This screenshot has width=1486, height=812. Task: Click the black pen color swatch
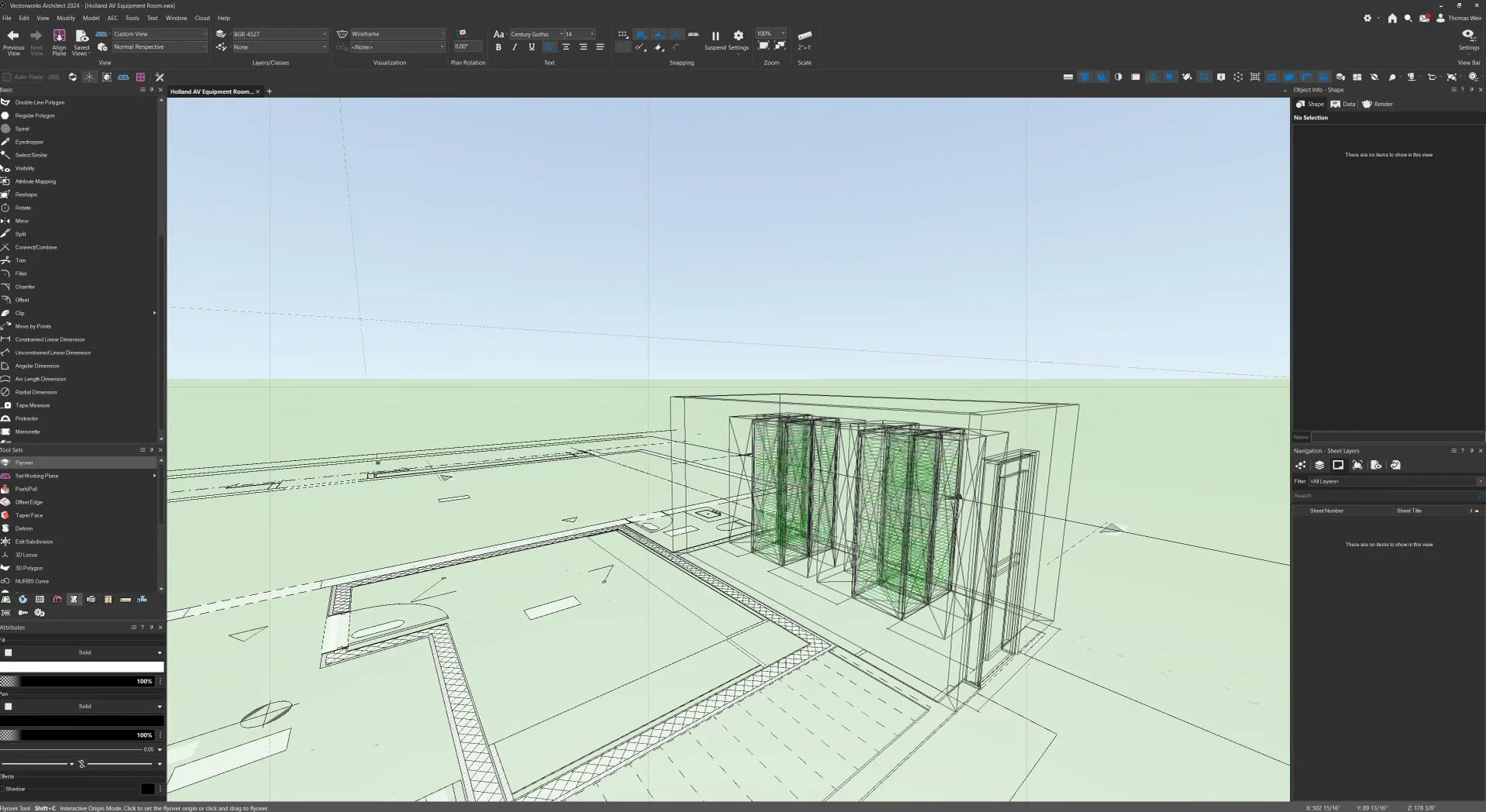click(x=82, y=720)
